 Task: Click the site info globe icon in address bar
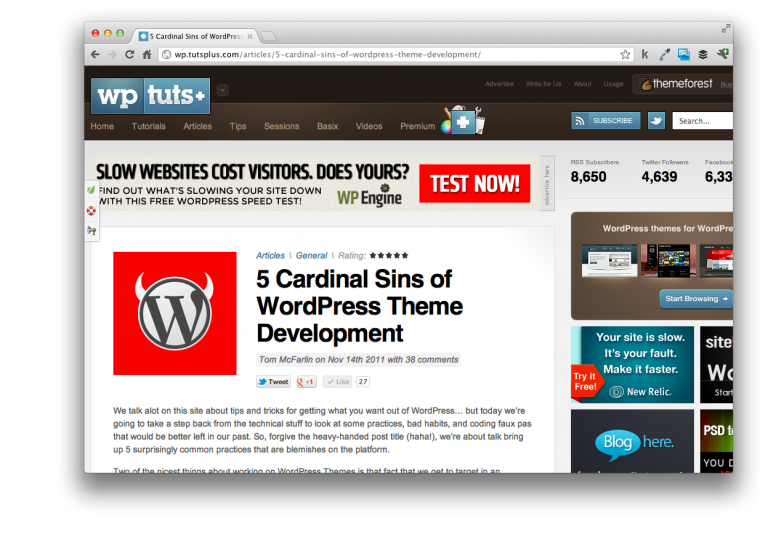pyautogui.click(x=167, y=55)
